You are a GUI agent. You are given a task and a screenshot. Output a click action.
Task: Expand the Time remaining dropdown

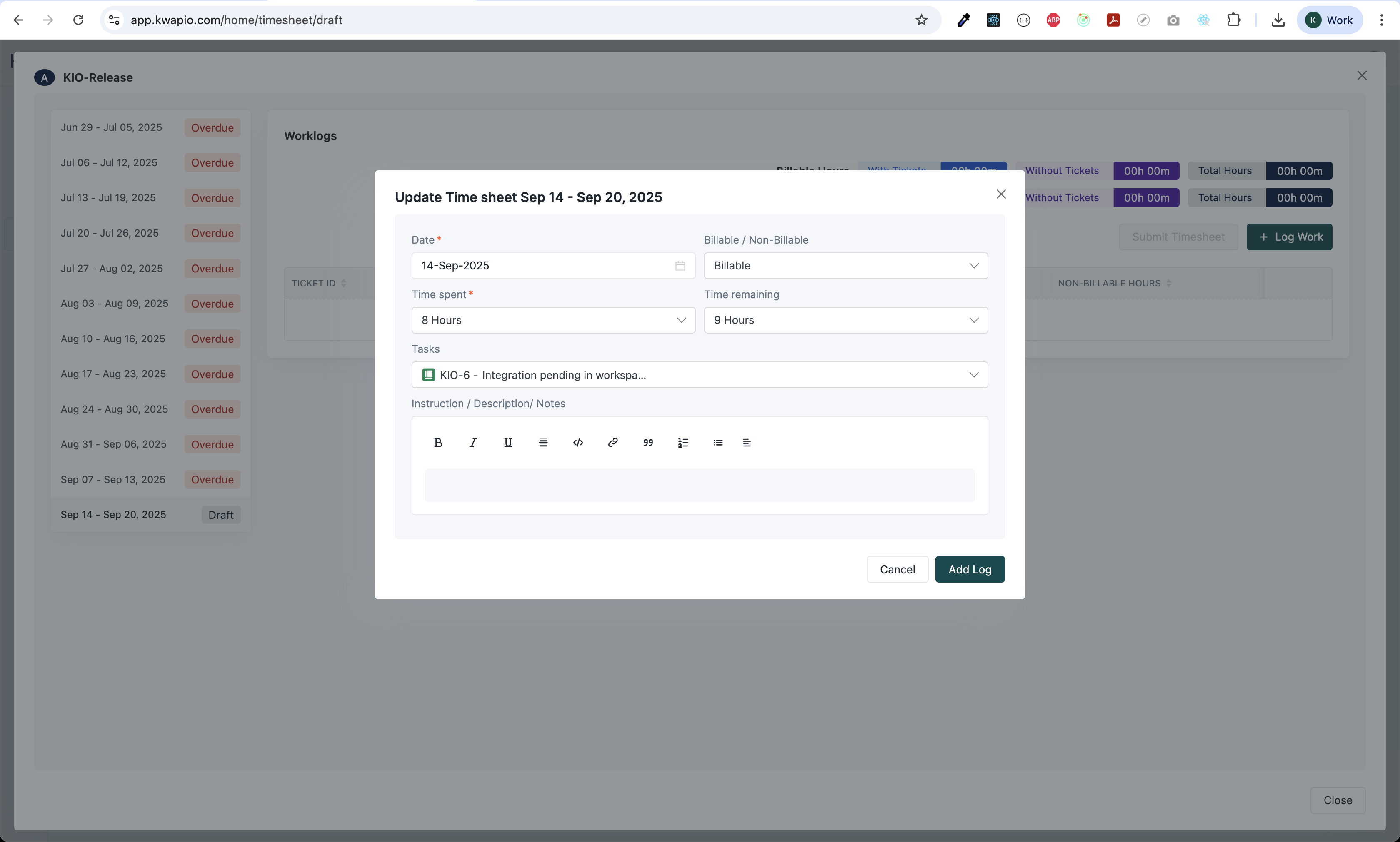pos(845,320)
